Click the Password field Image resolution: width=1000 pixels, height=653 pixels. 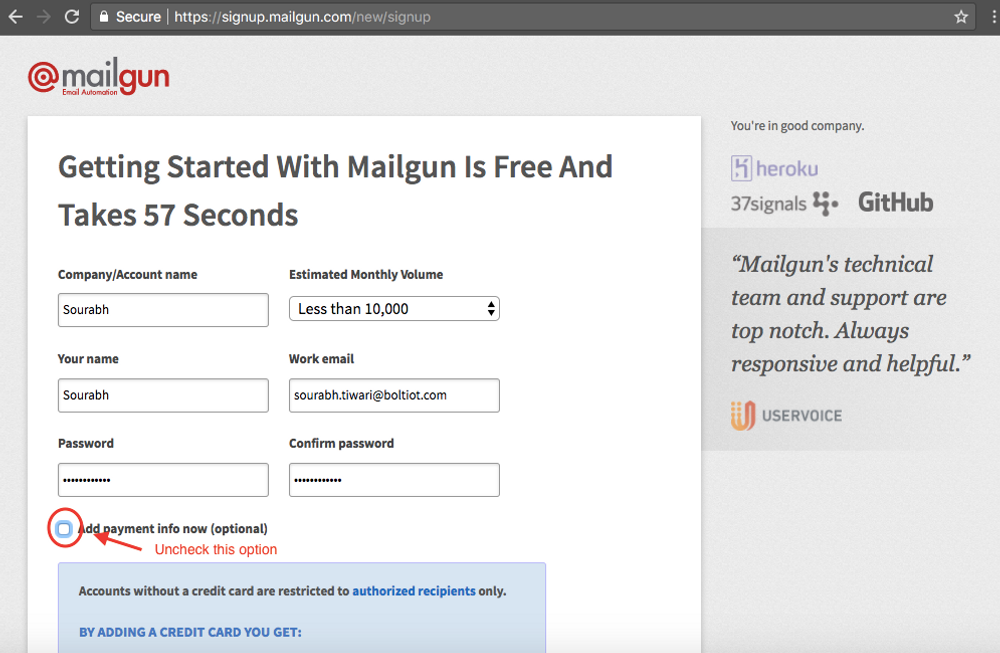pyautogui.click(x=163, y=480)
